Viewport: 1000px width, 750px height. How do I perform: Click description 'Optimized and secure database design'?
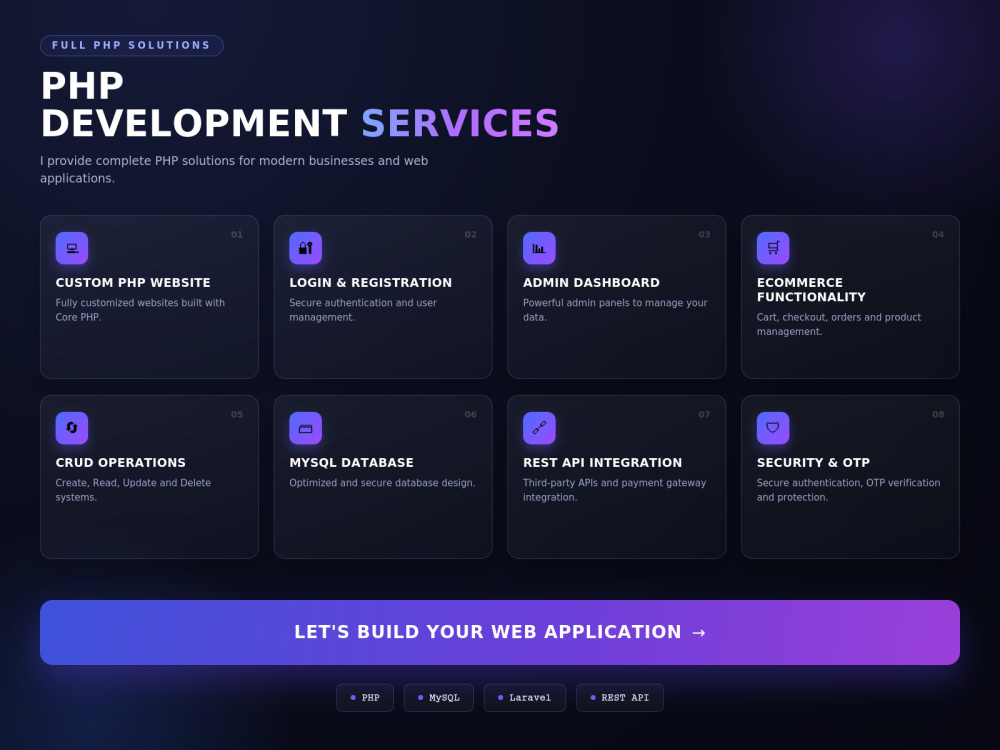click(x=383, y=483)
